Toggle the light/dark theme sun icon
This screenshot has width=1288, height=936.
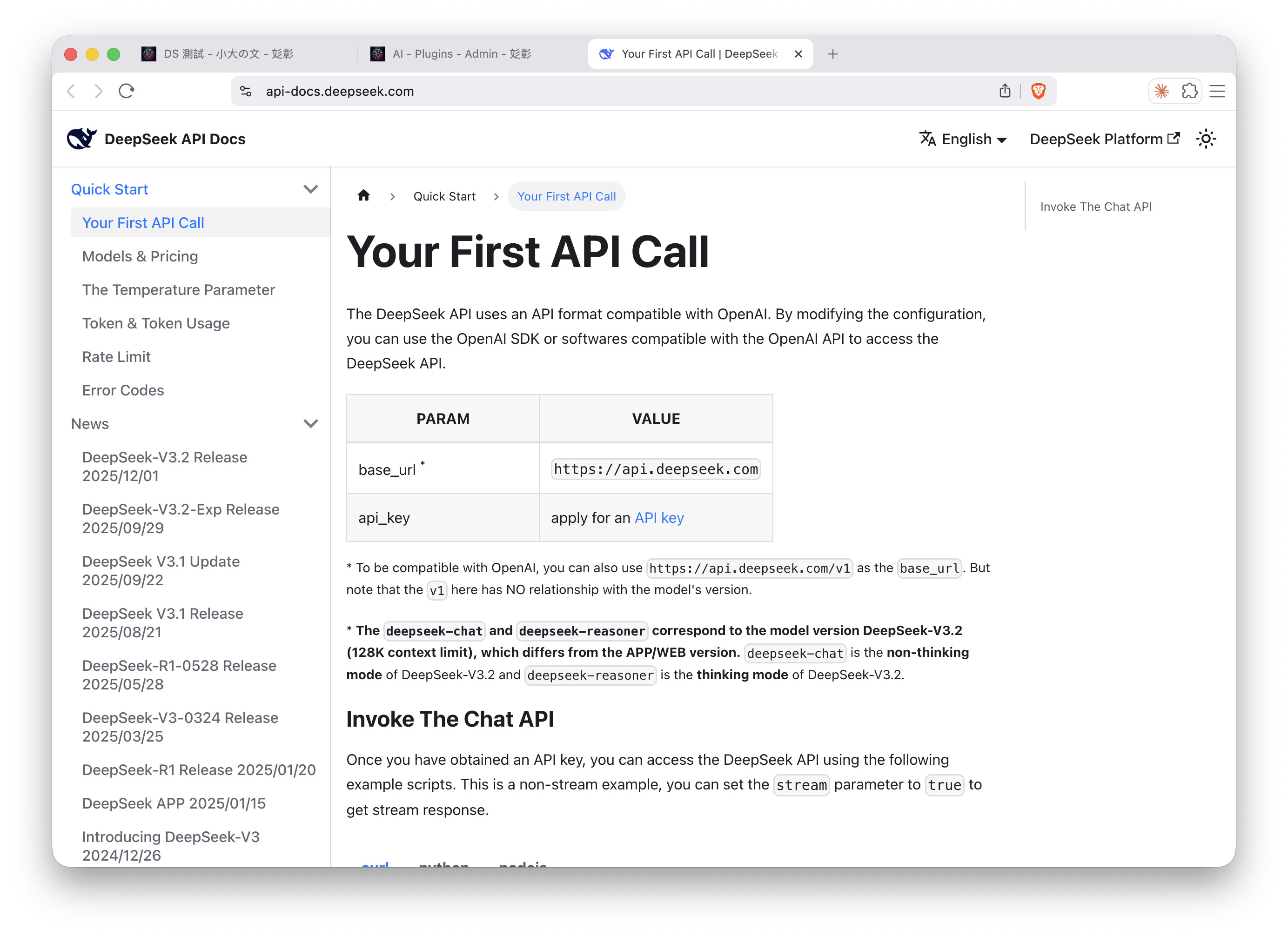[1205, 139]
